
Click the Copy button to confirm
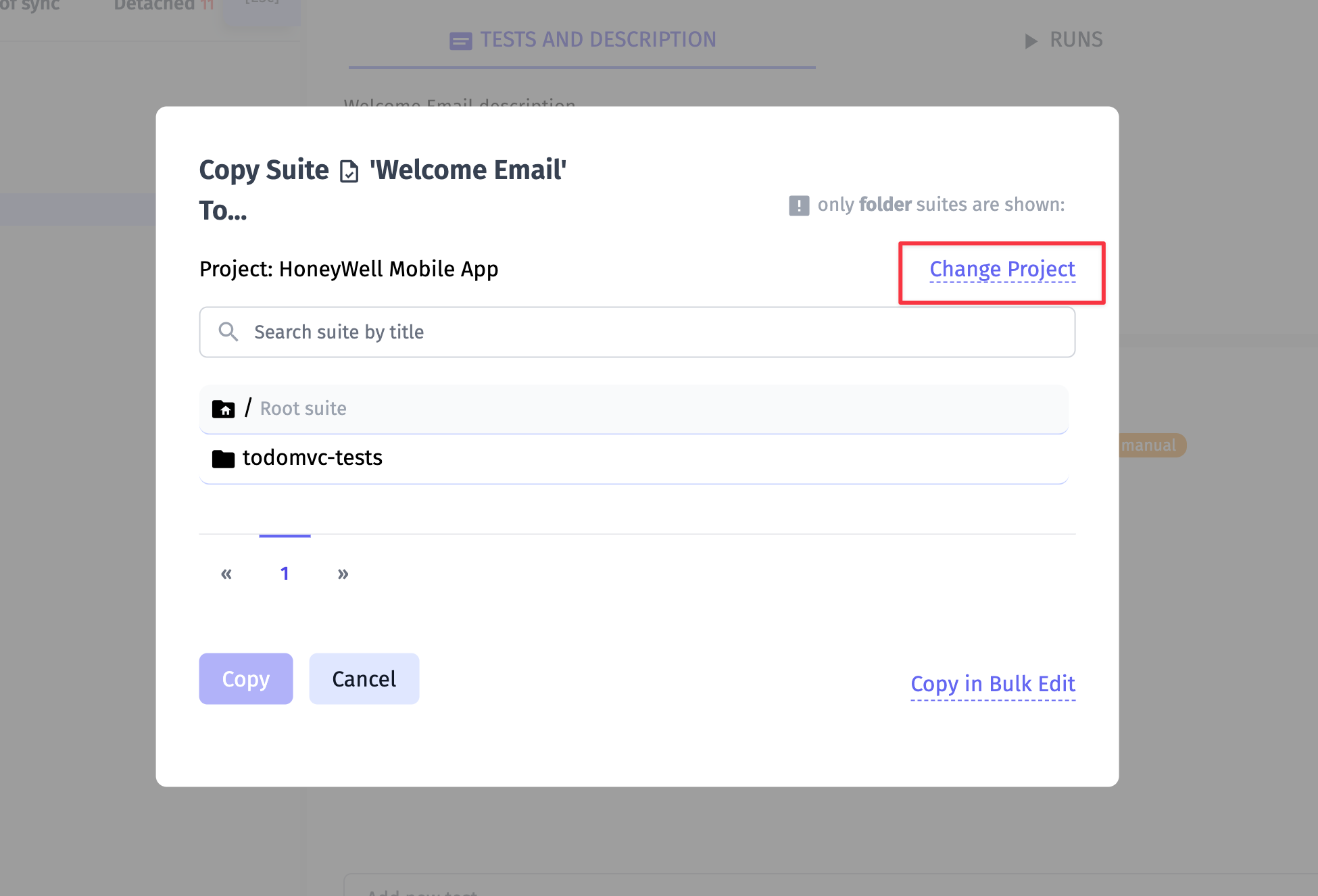246,678
